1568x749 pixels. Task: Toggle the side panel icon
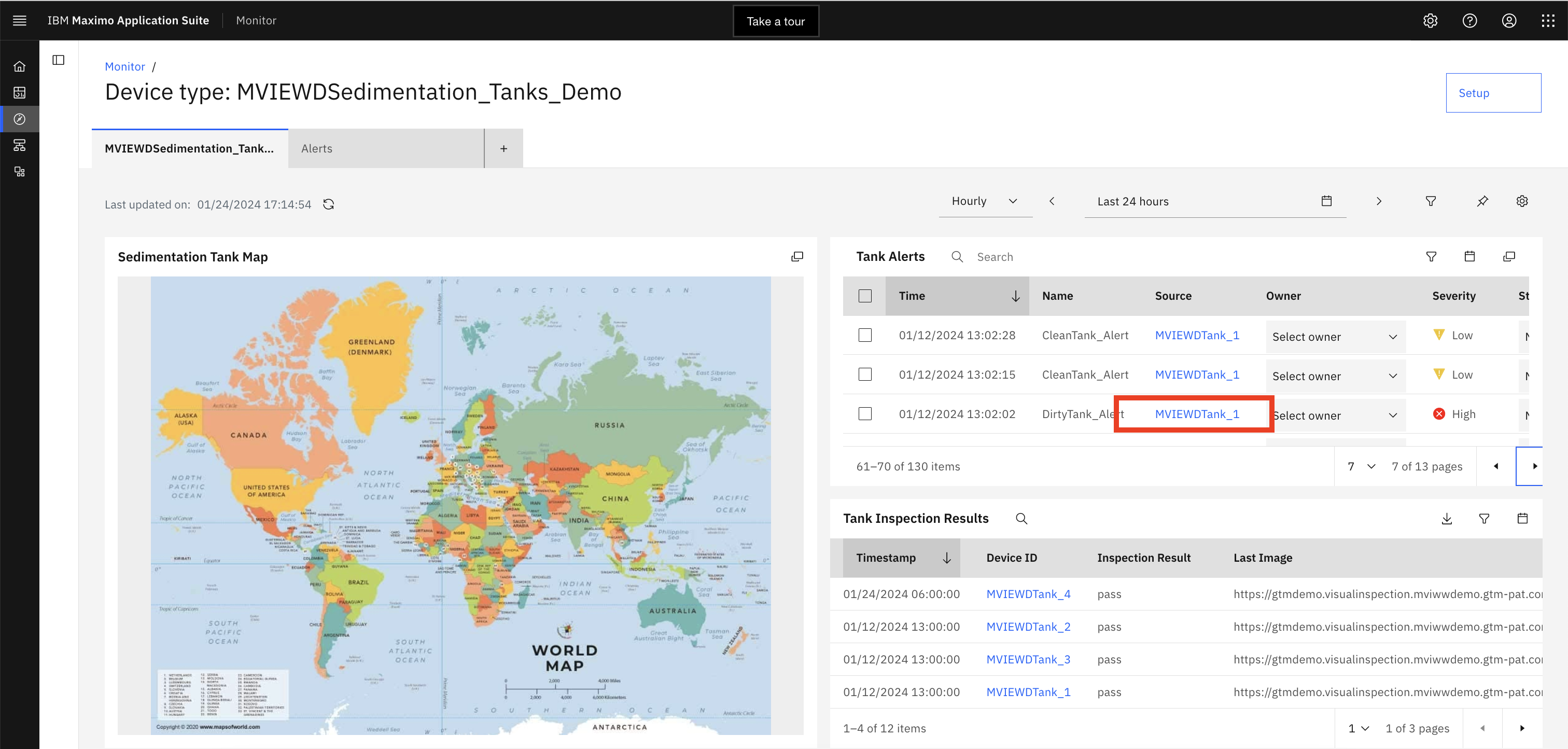coord(59,60)
